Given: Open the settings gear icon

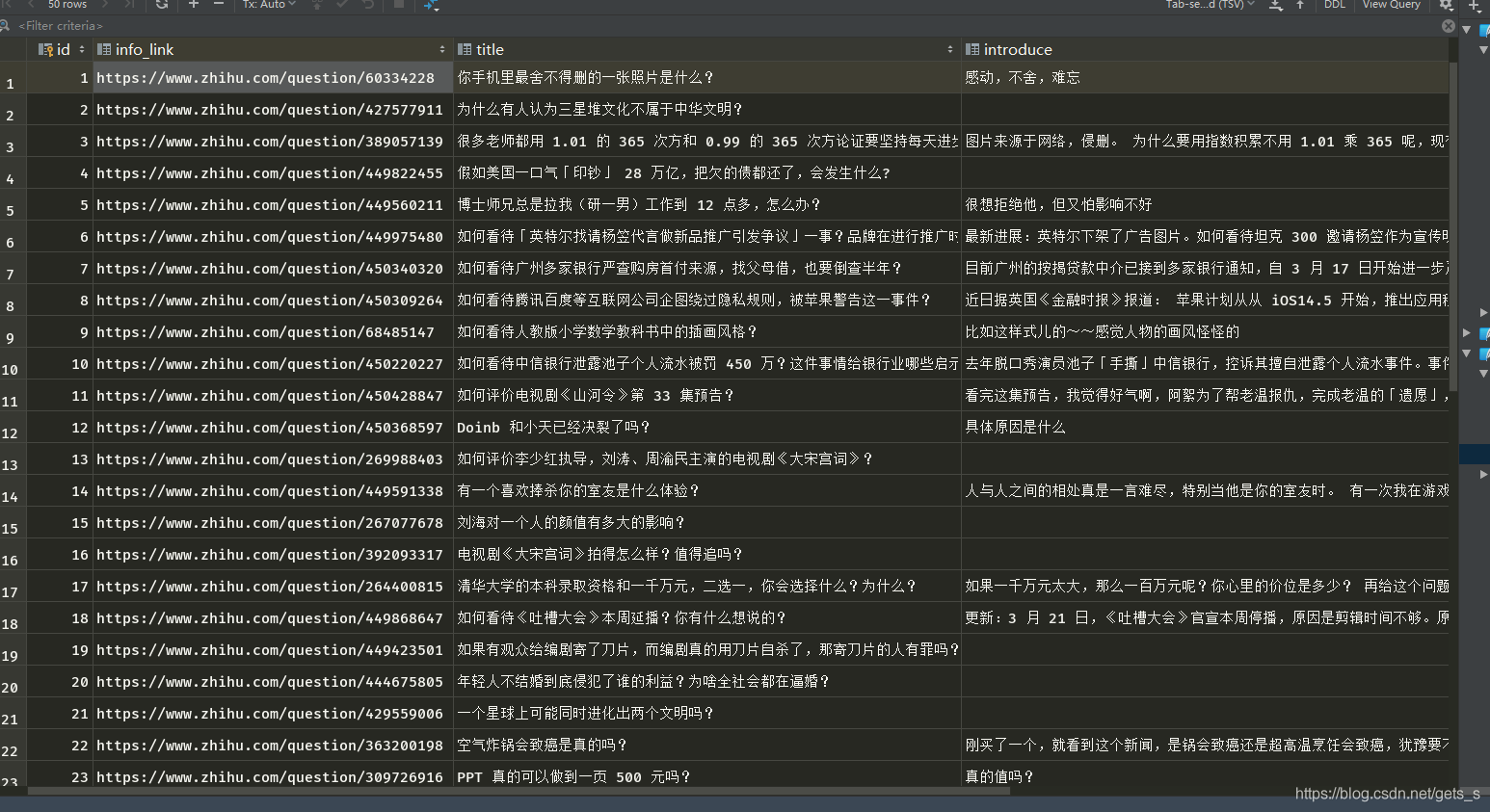Looking at the screenshot, I should [1446, 5].
